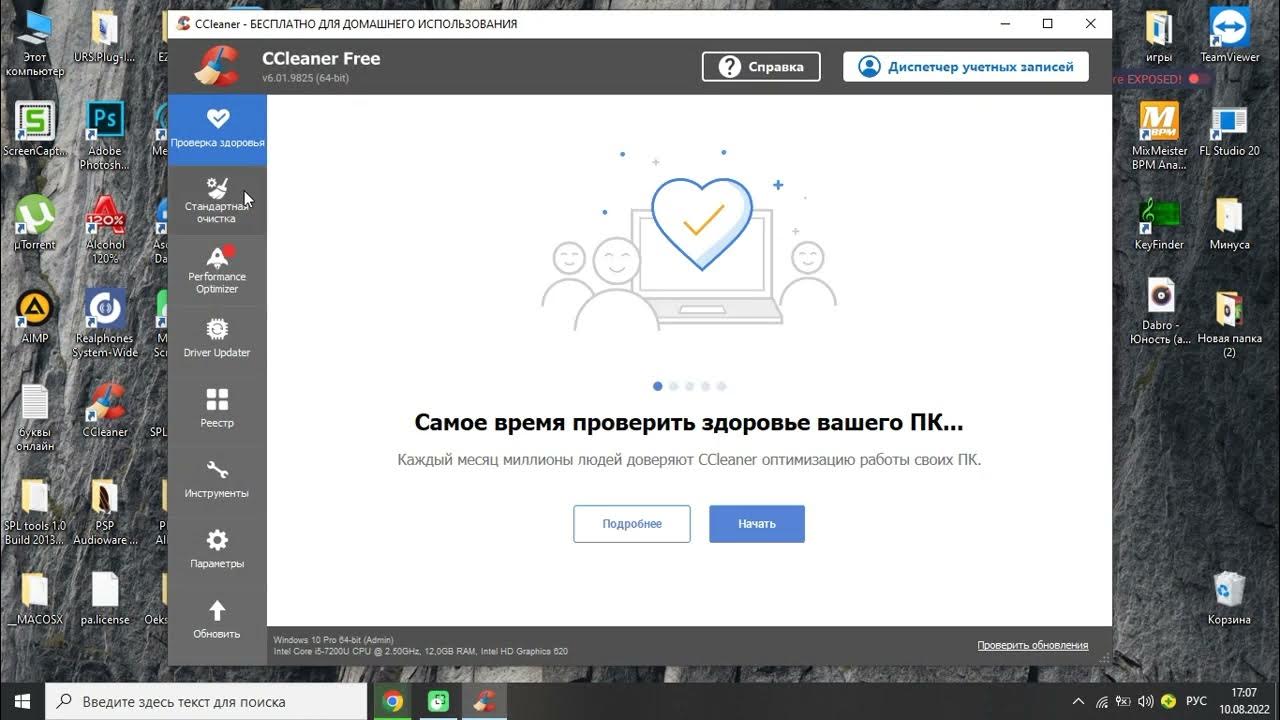Image resolution: width=1280 pixels, height=720 pixels.
Task: Click the CCleaner logo in header
Action: 216,67
